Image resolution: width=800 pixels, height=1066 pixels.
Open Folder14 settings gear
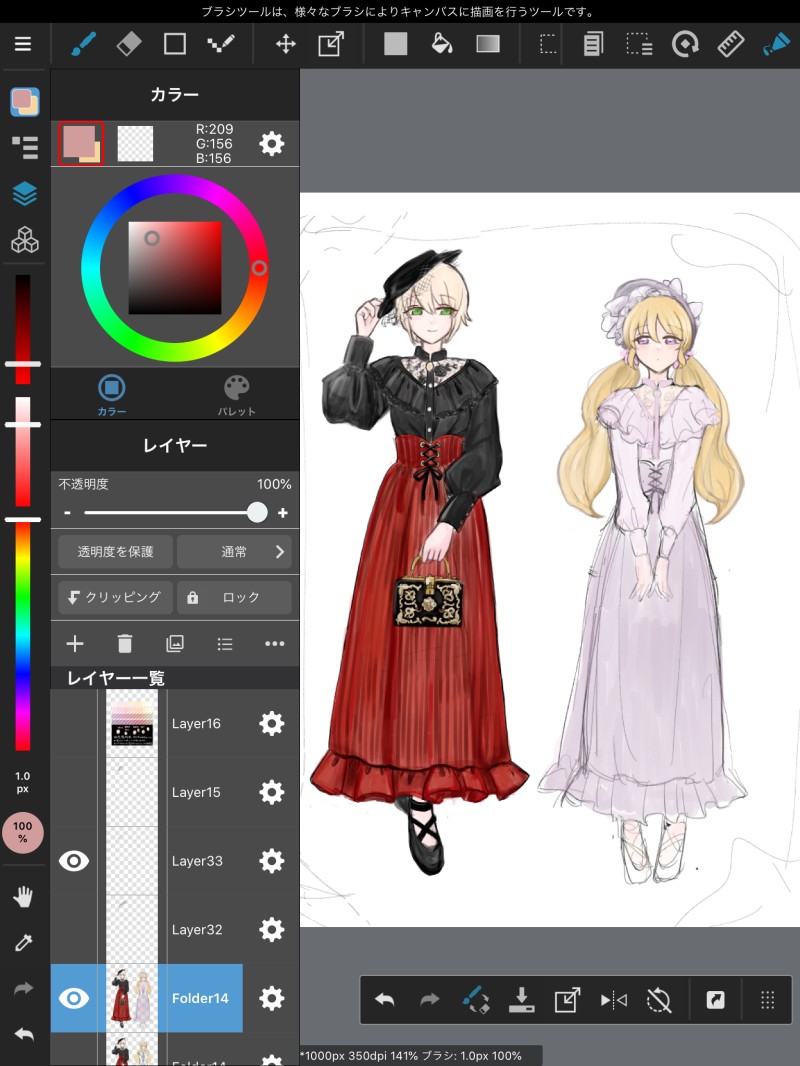pyautogui.click(x=272, y=998)
